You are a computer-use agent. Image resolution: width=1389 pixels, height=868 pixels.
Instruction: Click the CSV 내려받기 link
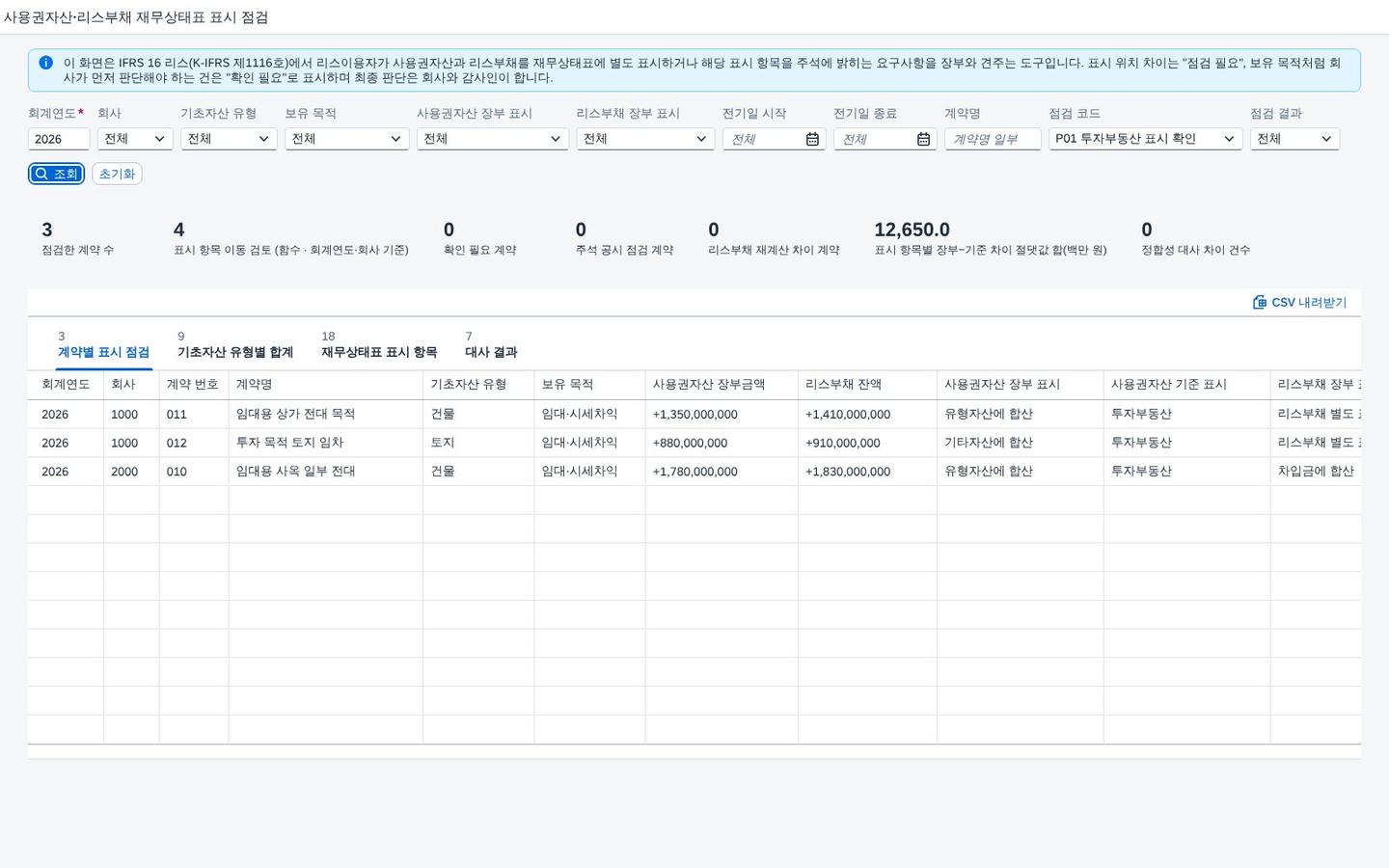[x=1299, y=302]
